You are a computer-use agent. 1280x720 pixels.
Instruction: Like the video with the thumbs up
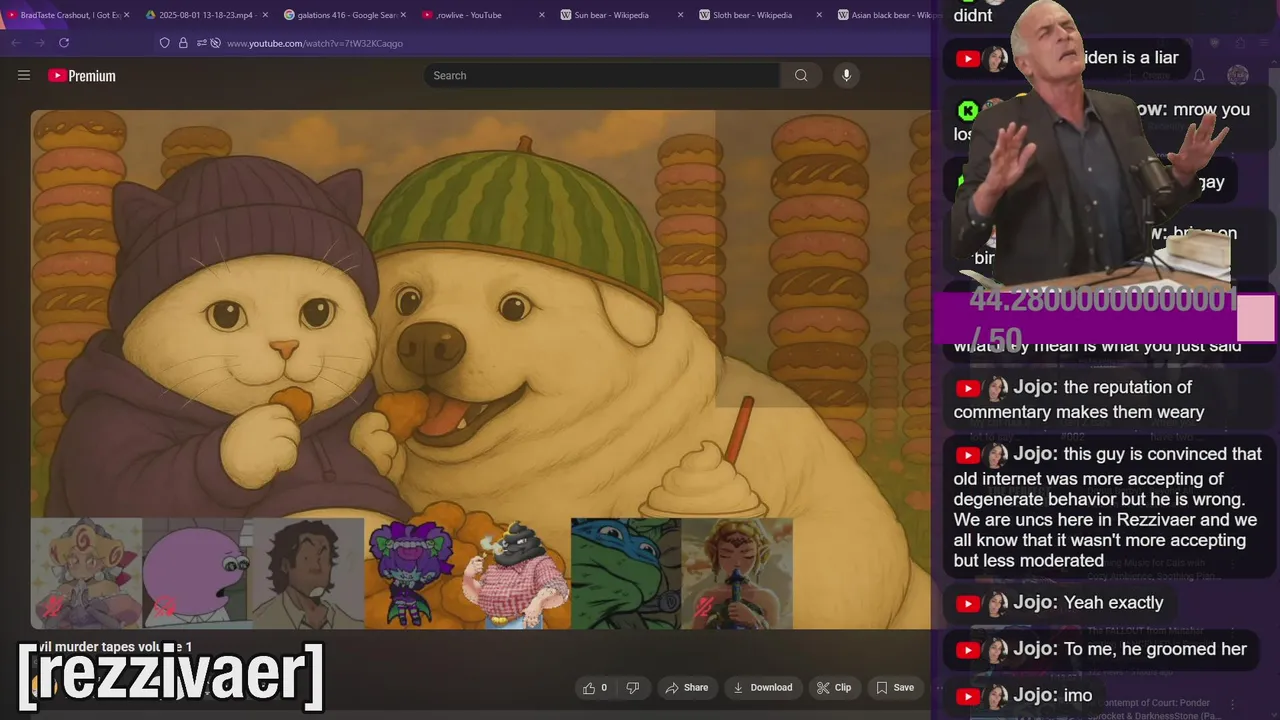pos(595,687)
